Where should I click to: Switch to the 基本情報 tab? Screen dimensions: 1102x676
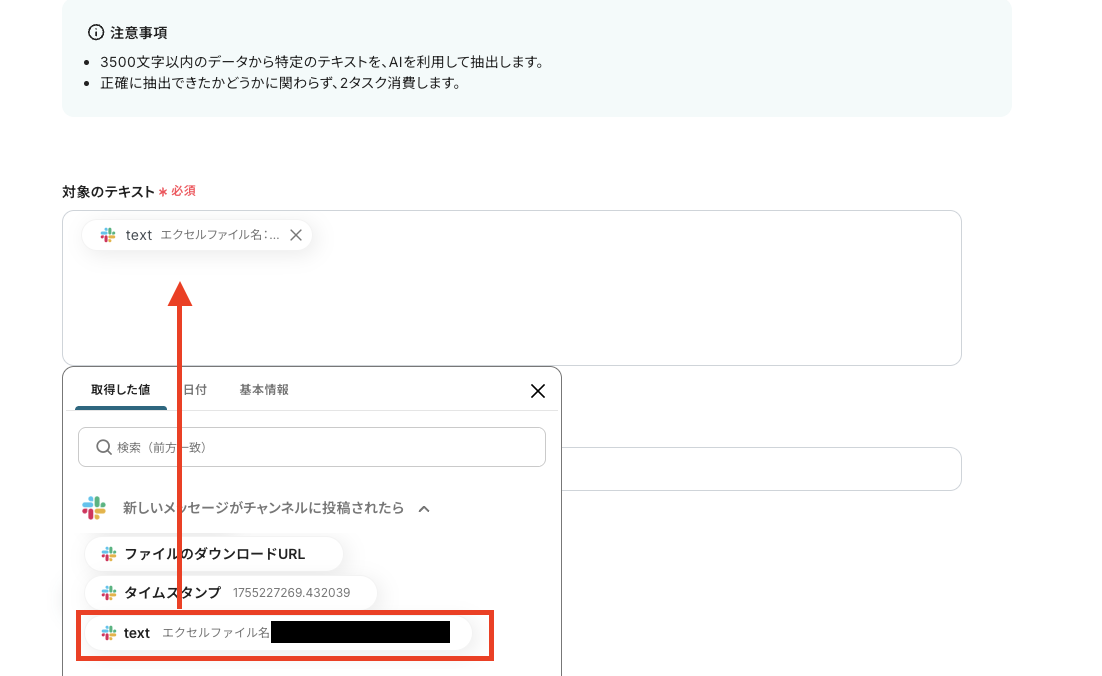264,390
